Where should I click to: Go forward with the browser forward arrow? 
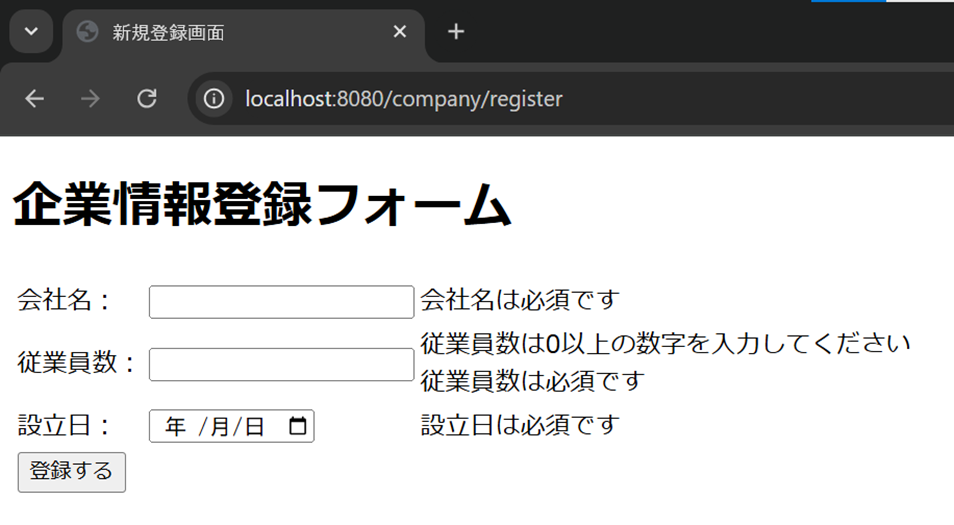(90, 99)
